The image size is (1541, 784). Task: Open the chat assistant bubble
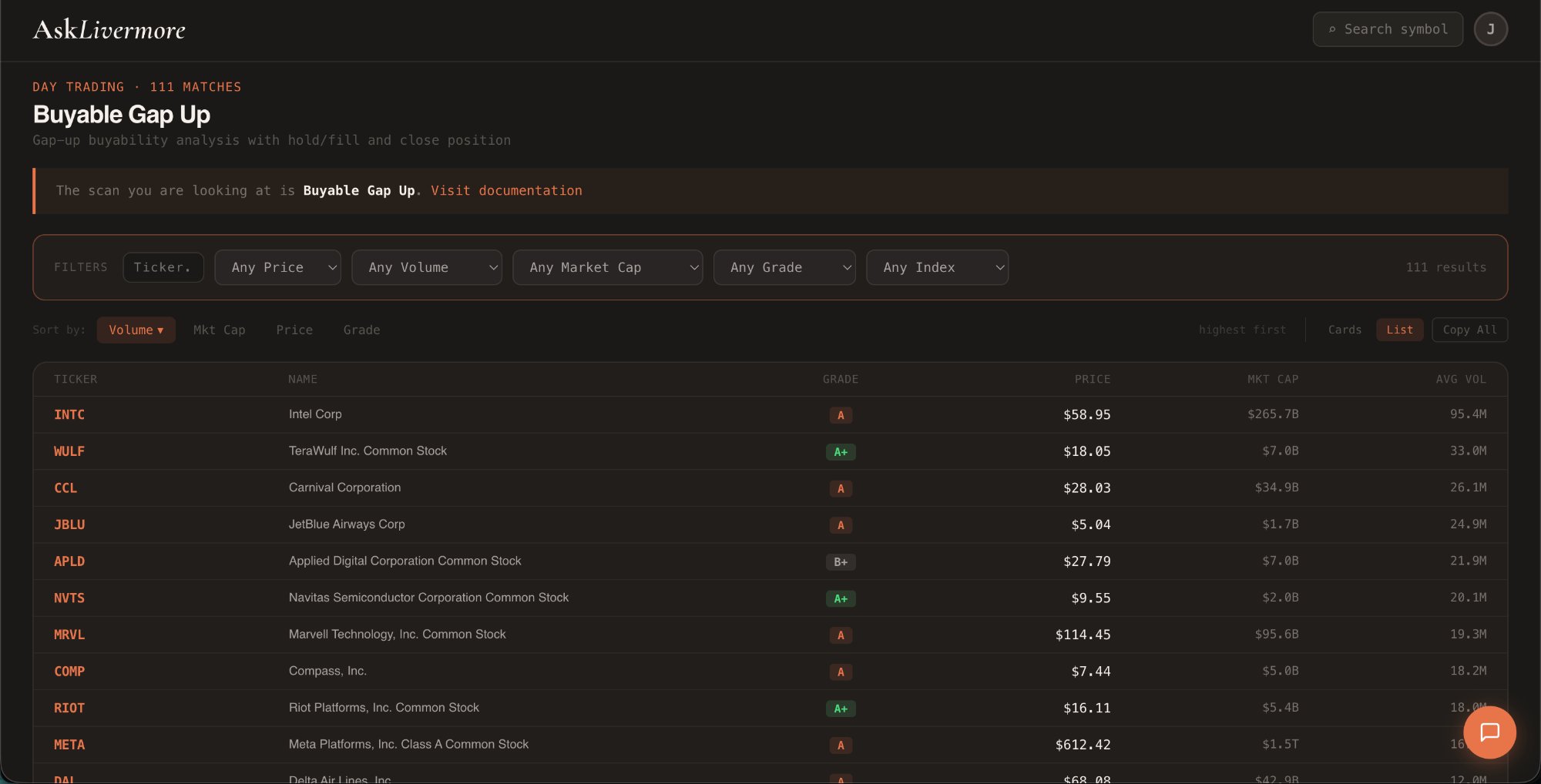(x=1489, y=732)
